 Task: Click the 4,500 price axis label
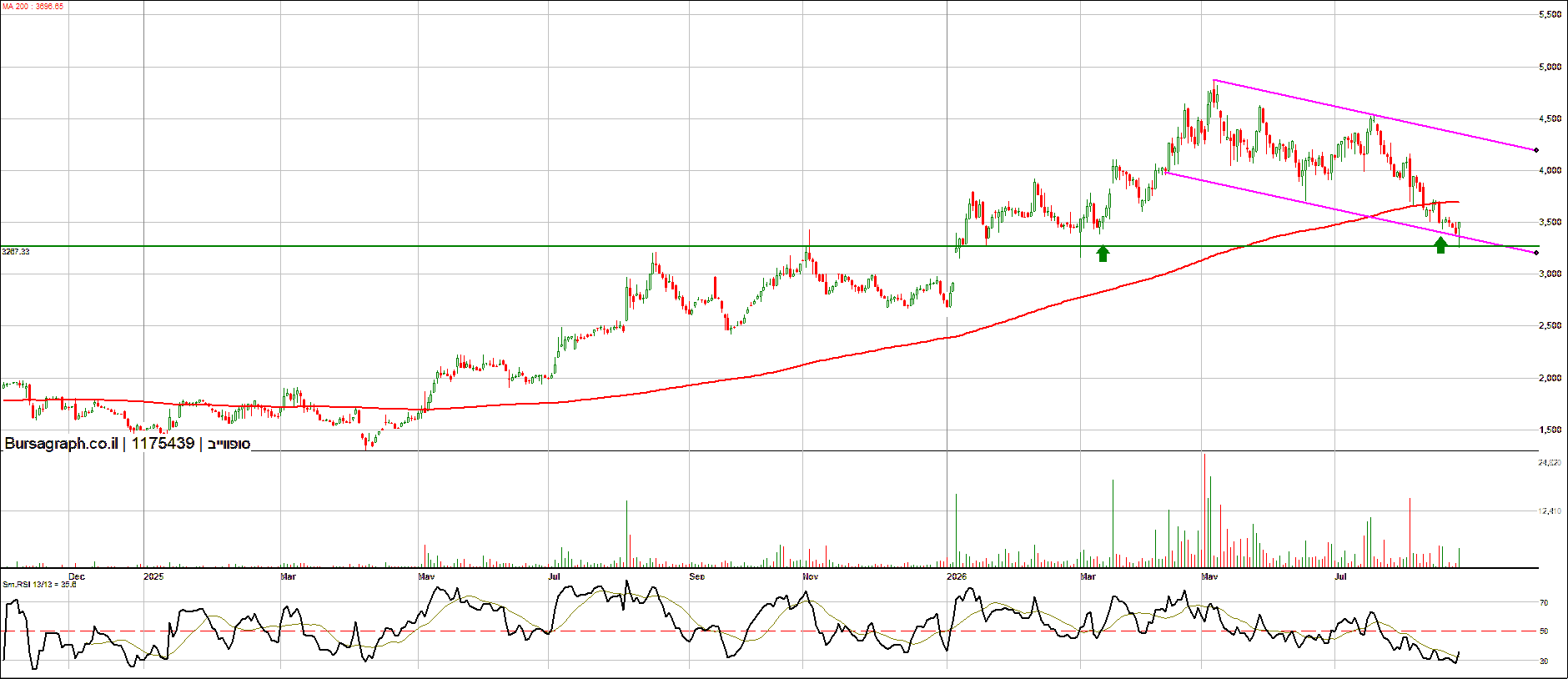pos(1550,118)
